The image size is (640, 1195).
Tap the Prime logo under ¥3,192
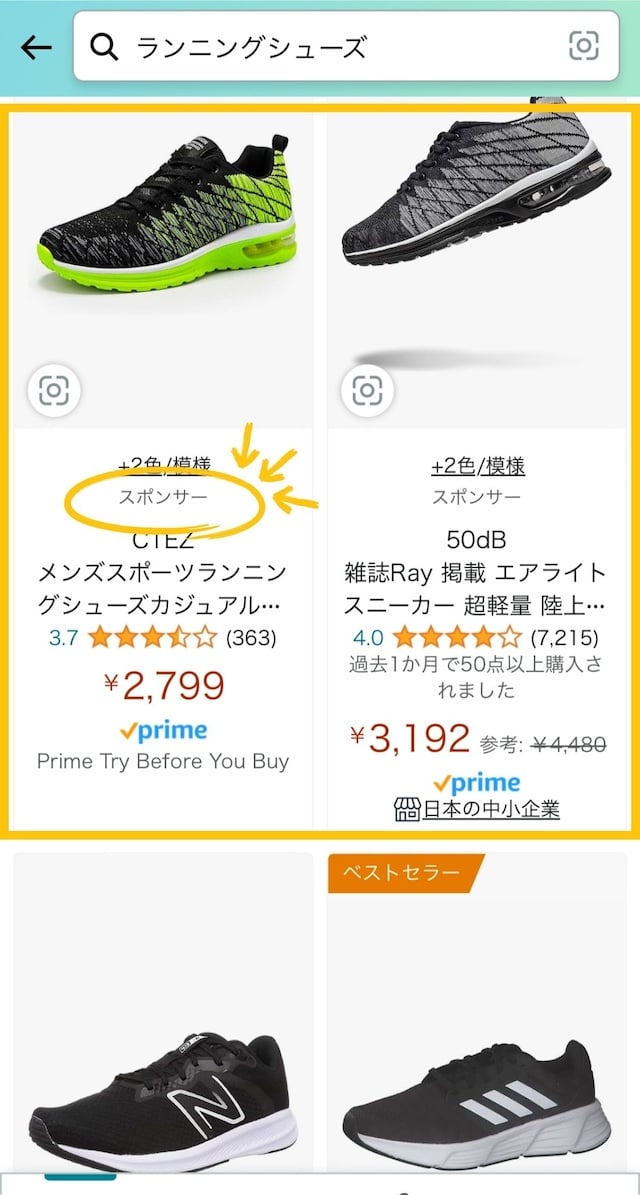476,783
